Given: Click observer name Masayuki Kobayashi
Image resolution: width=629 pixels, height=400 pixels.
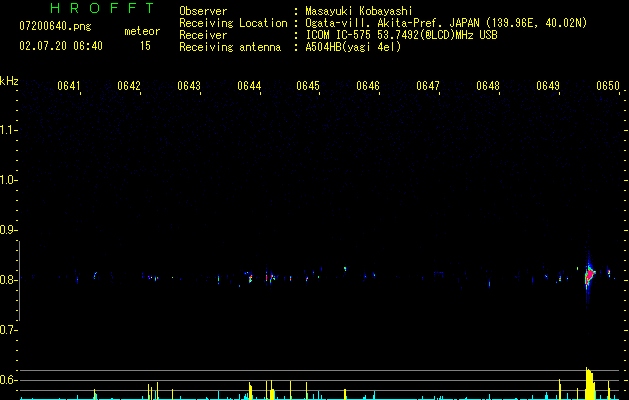Looking at the screenshot, I should [x=359, y=11].
